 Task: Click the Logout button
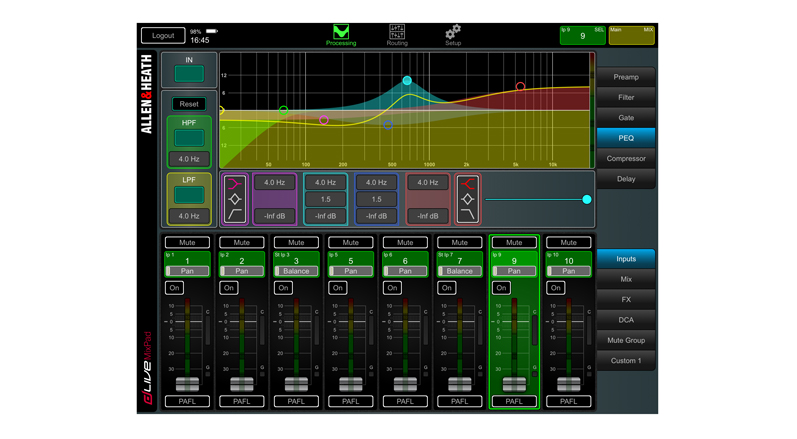coord(163,36)
